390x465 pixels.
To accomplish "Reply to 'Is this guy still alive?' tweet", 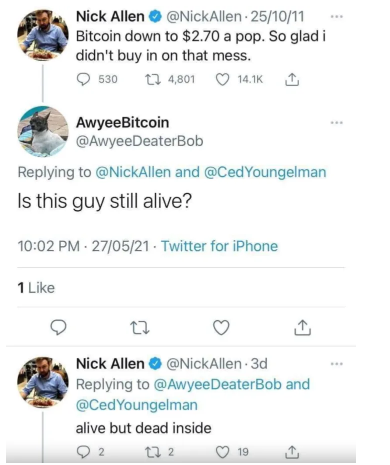I will tap(58, 327).
